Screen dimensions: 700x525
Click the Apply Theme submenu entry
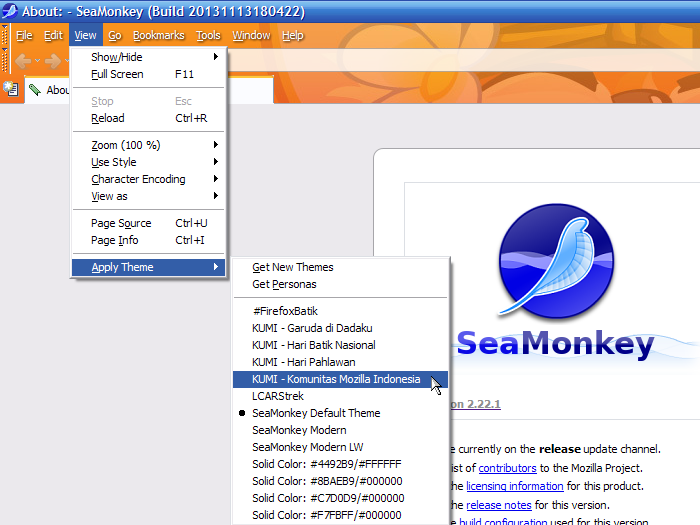pos(149,267)
